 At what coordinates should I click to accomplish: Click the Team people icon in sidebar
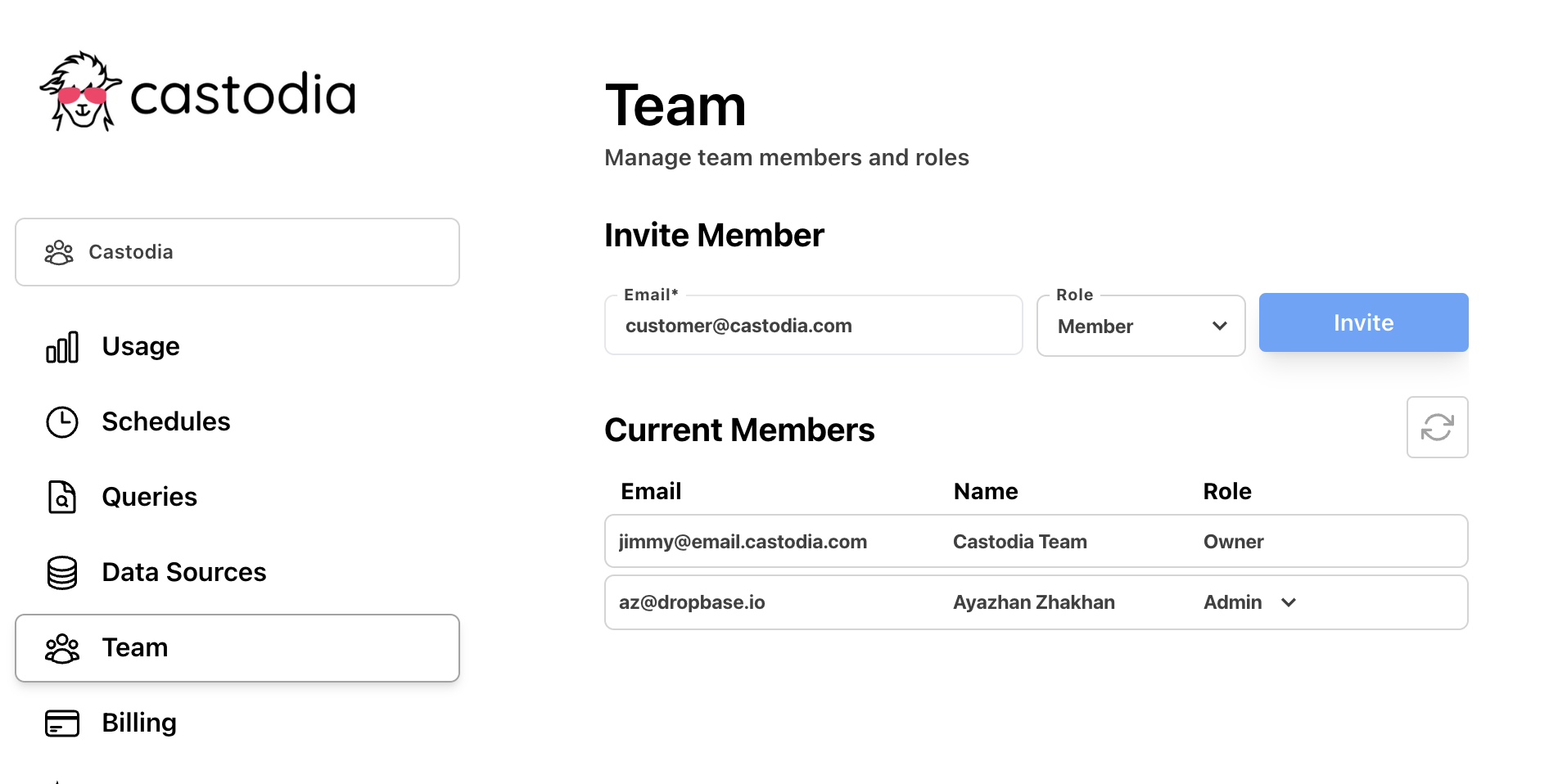point(62,648)
